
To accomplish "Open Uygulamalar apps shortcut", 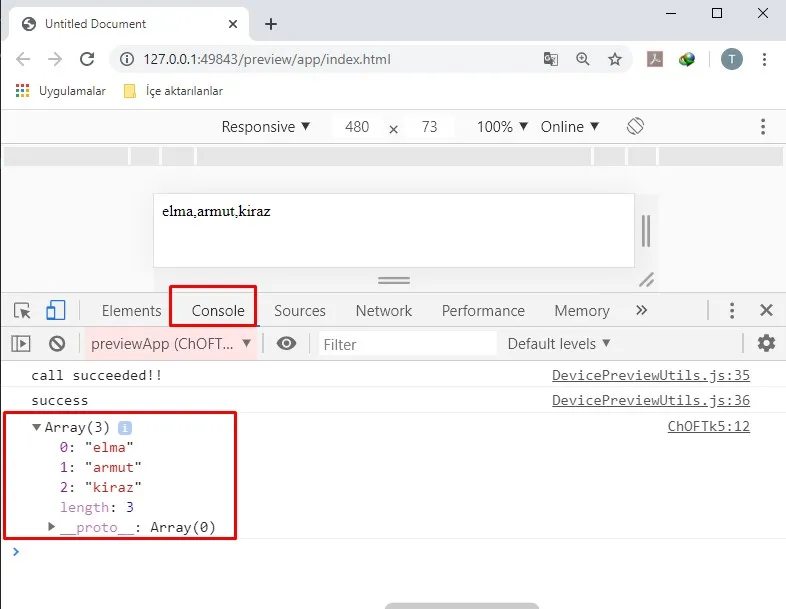I will pyautogui.click(x=61, y=91).
